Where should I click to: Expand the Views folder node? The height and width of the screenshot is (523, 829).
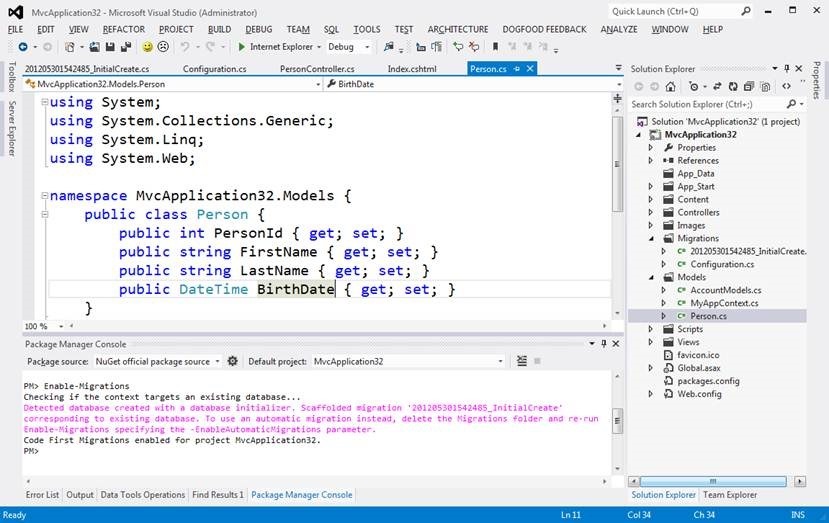[x=651, y=342]
